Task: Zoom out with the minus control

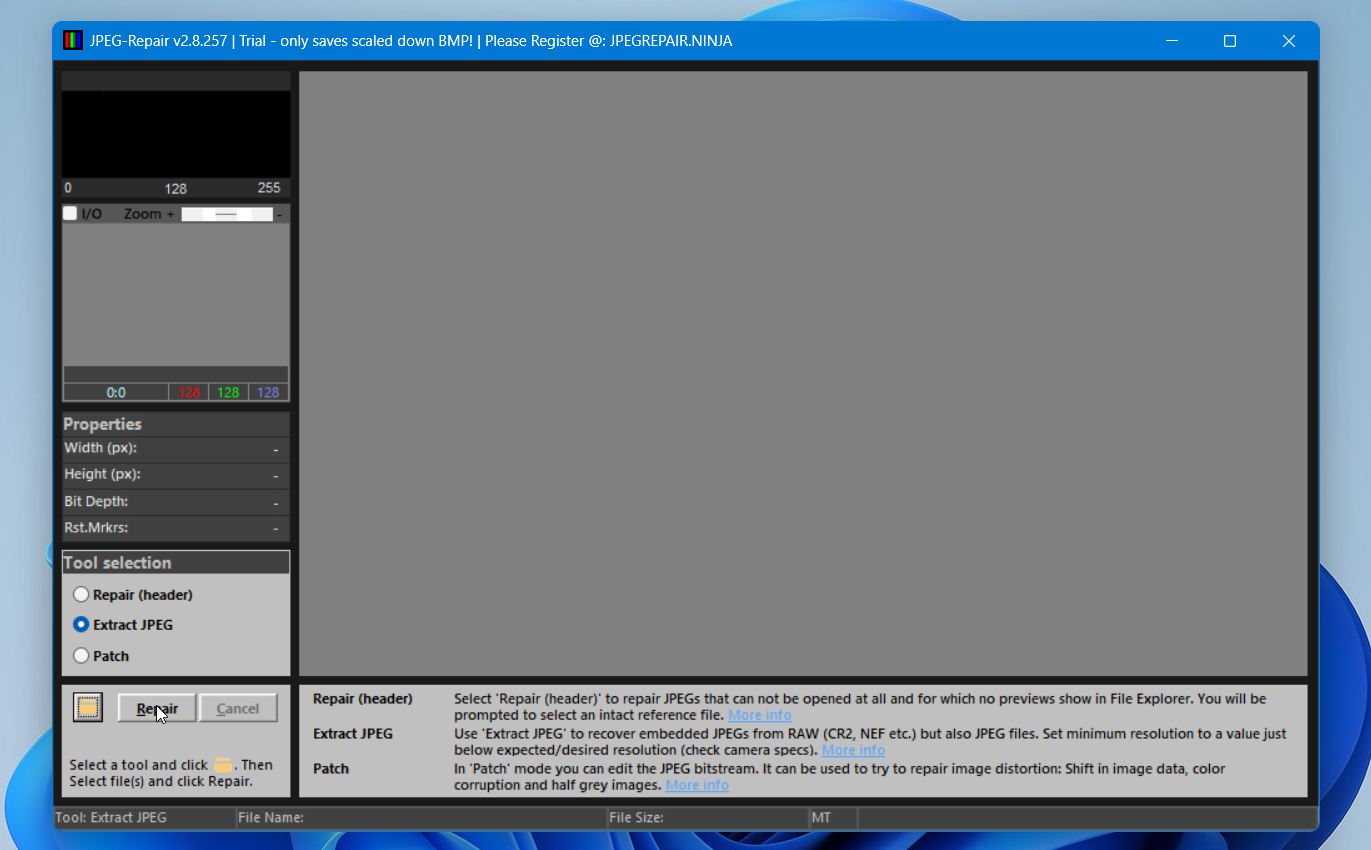Action: (x=280, y=213)
